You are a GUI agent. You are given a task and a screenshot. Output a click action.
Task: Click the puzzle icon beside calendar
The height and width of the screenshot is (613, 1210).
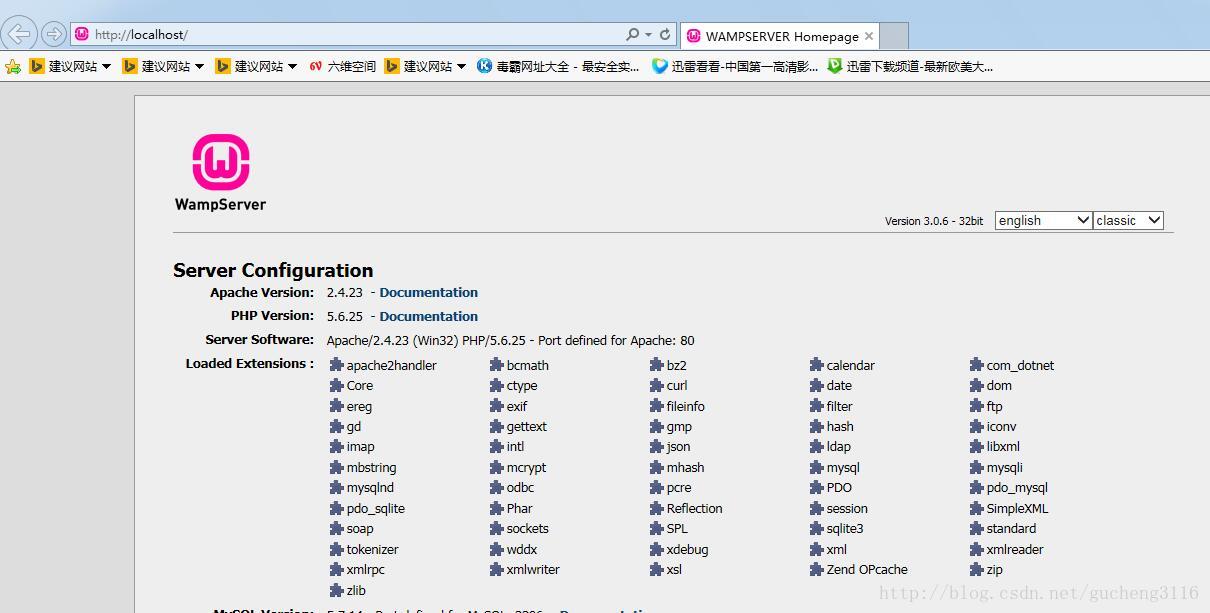(817, 365)
